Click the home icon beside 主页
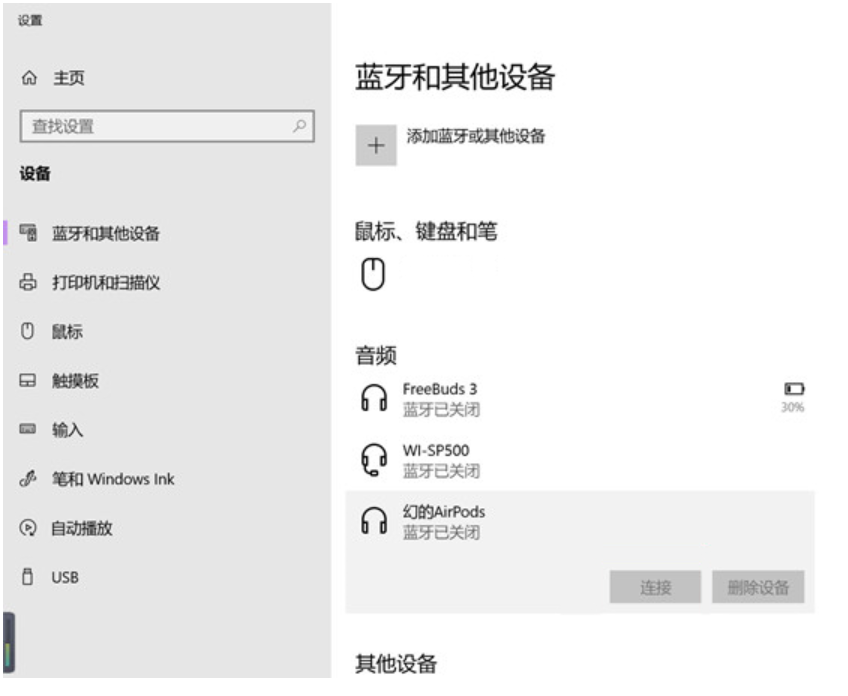Screen dimensions: 848x696 pyautogui.click(x=29, y=78)
